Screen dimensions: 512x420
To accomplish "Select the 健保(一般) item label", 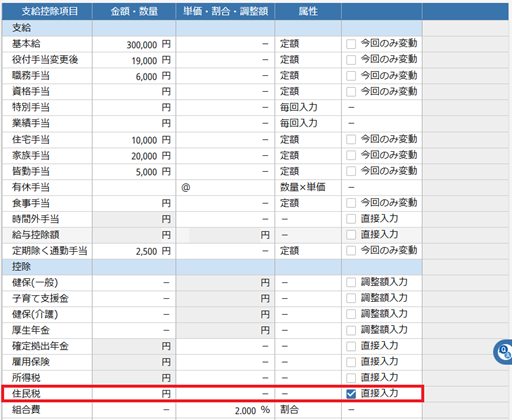I will point(35,283).
